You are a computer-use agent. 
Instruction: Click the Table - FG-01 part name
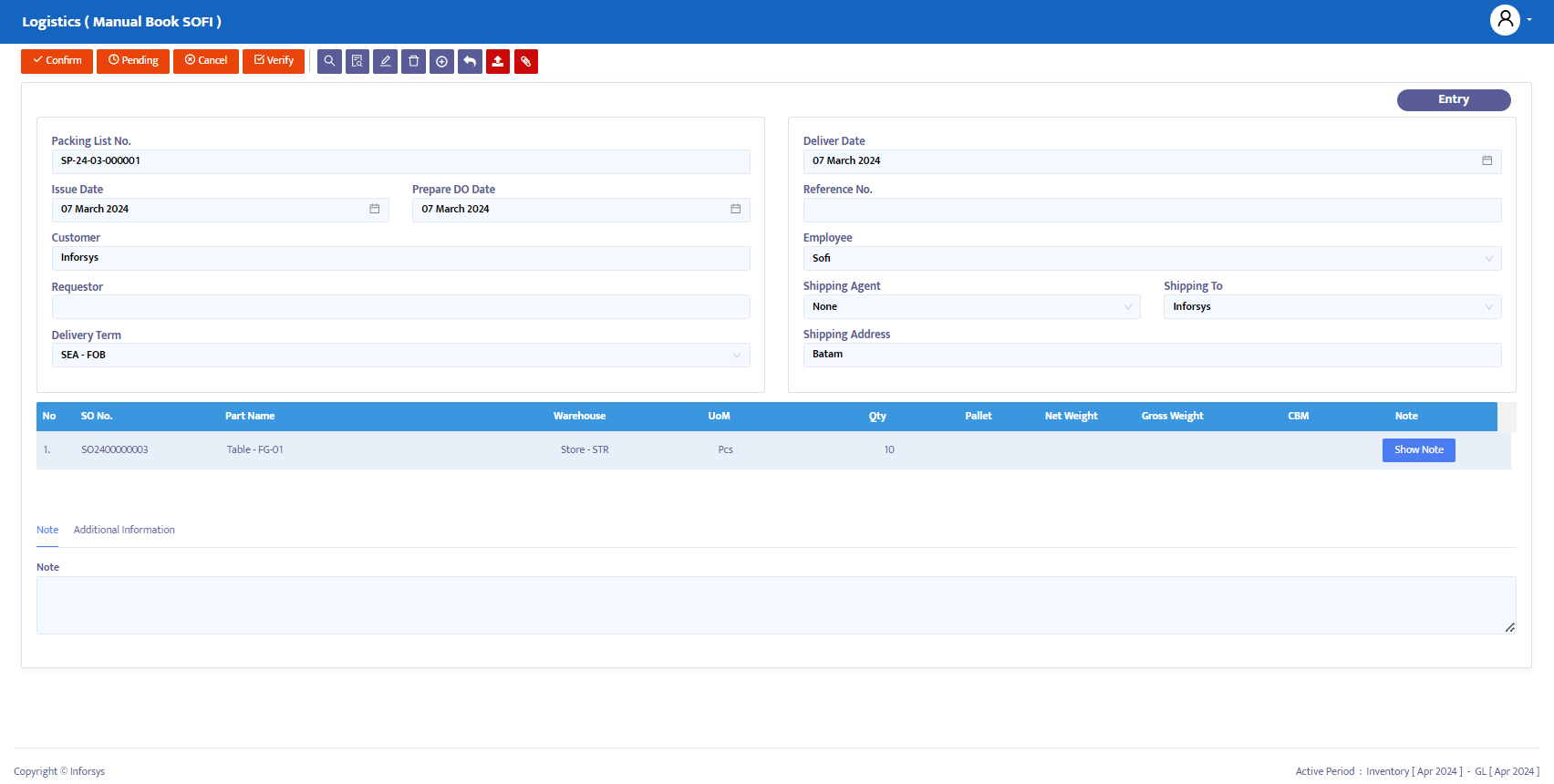click(254, 449)
